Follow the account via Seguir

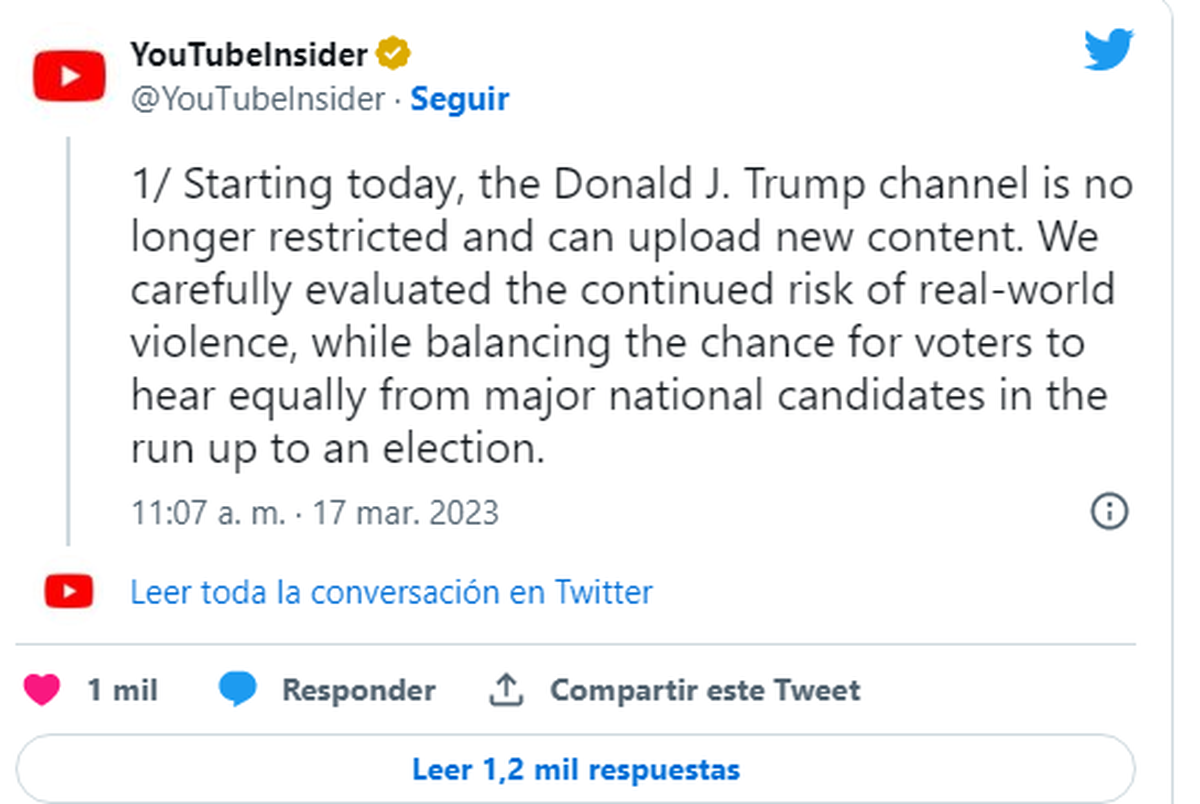coord(460,99)
